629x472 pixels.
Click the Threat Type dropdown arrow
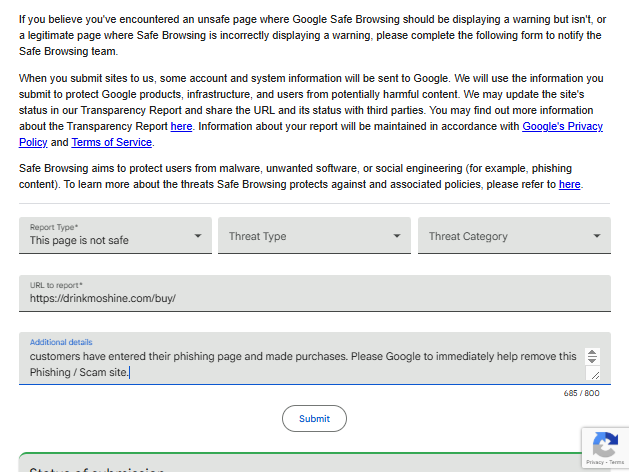tap(397, 236)
